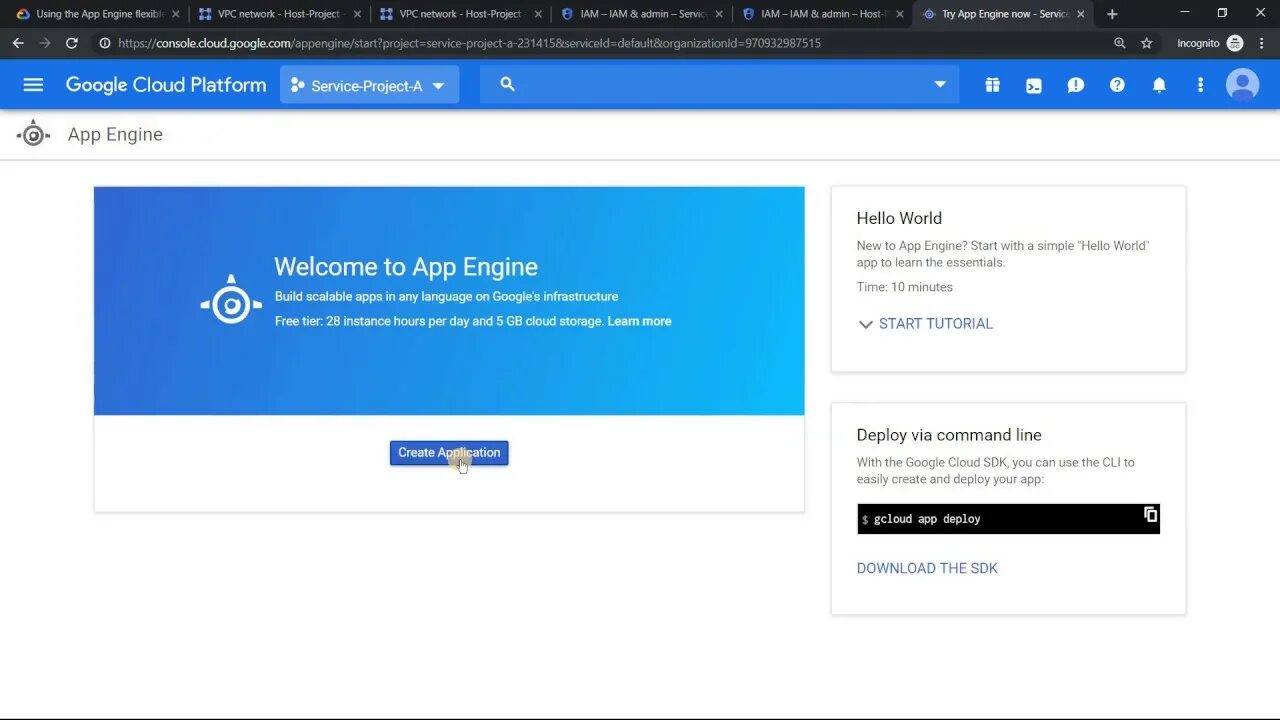Open a new browser tab
The image size is (1280, 720).
coord(1112,14)
